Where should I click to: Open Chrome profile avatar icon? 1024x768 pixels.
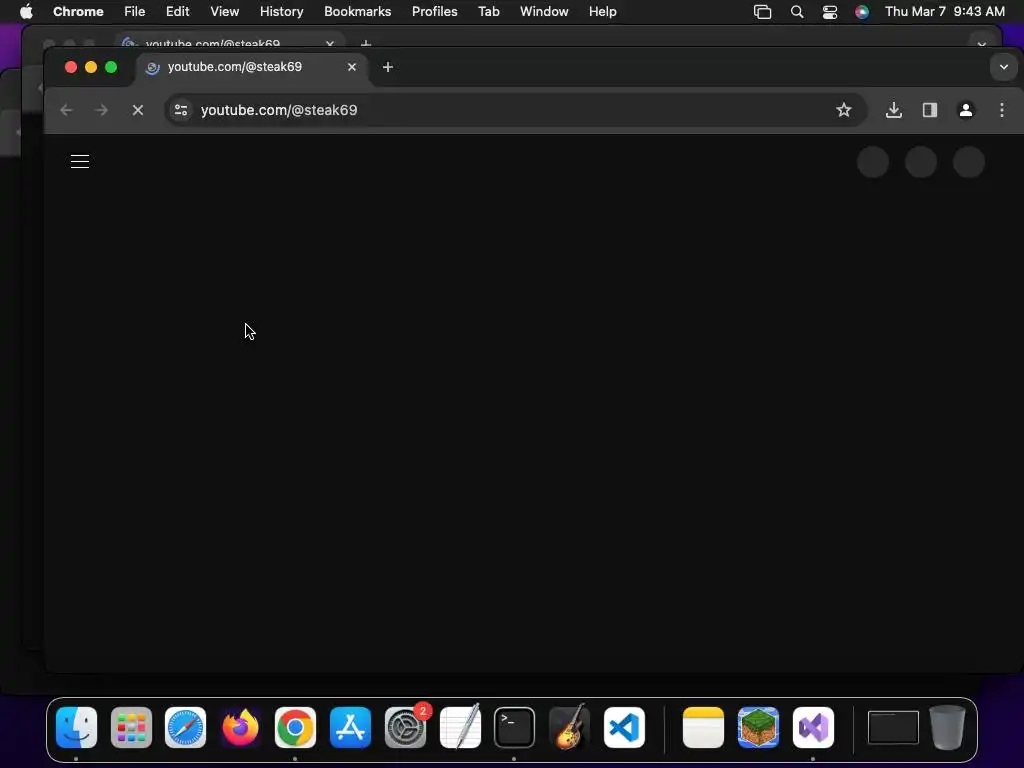click(x=966, y=110)
